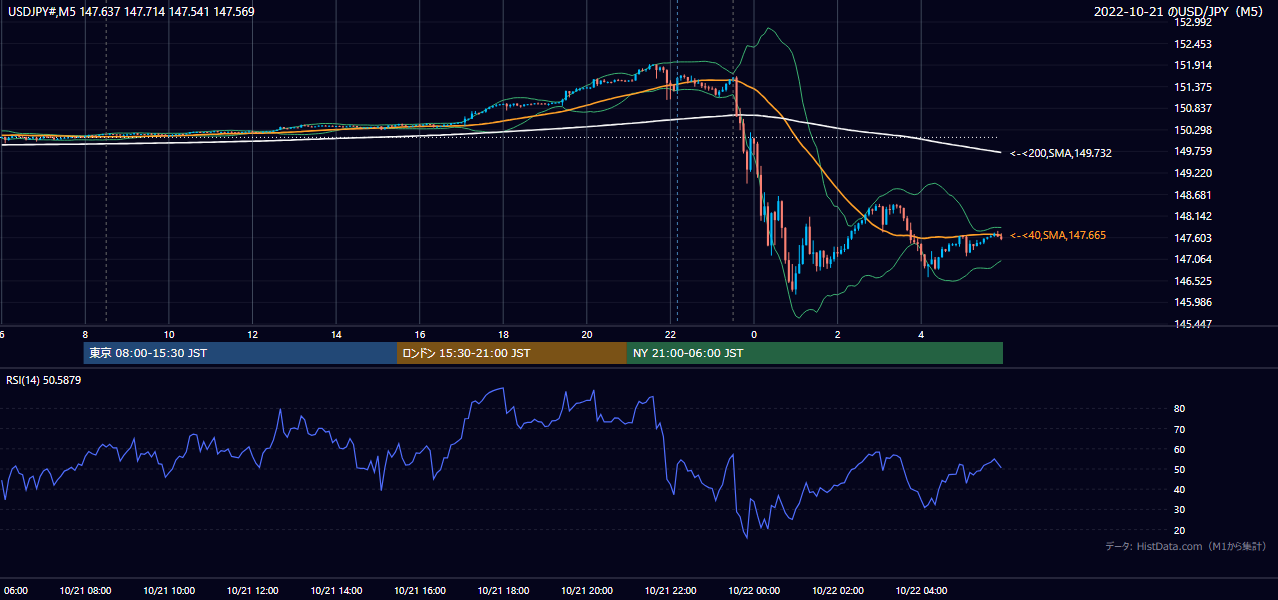1278x600 pixels.
Task: Click the 10/21 10:00 time label
Action: 169,591
